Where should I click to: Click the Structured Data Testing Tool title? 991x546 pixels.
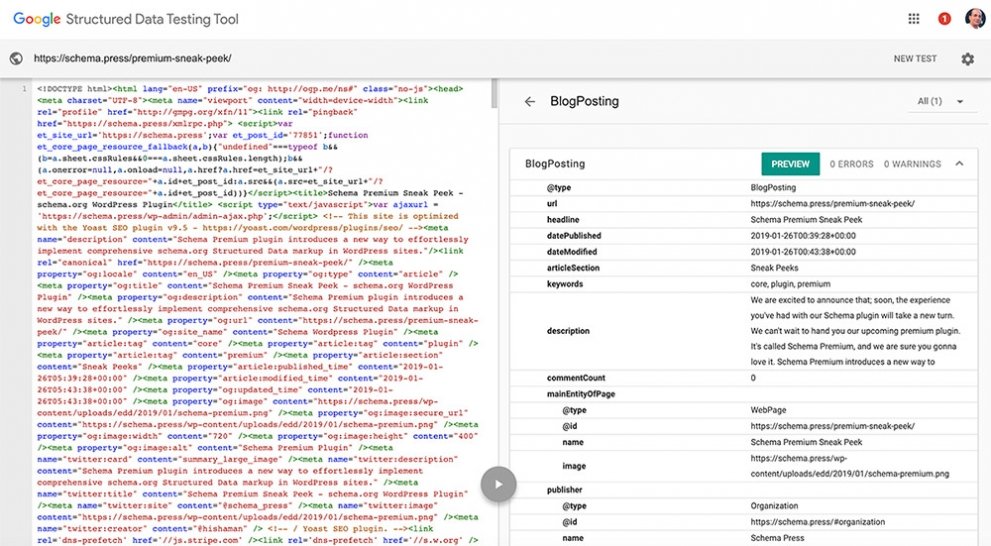[x=152, y=19]
